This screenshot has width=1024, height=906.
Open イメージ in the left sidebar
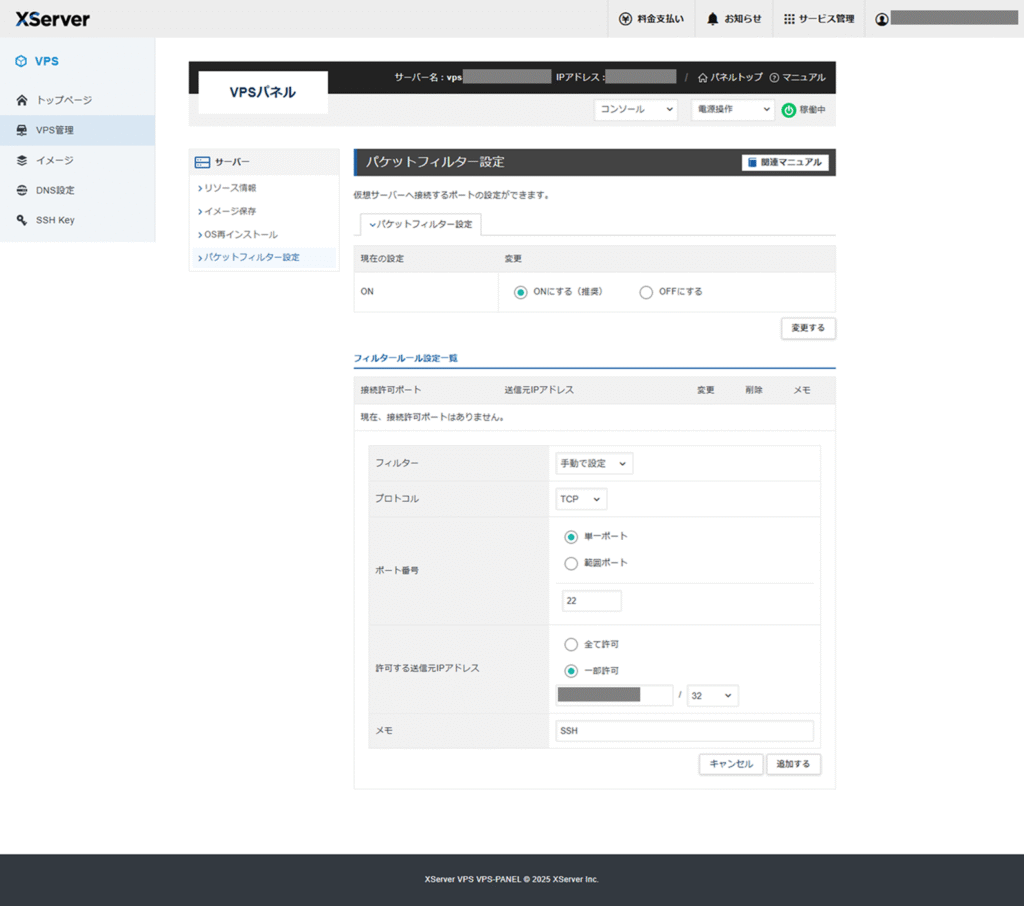click(x=55, y=160)
